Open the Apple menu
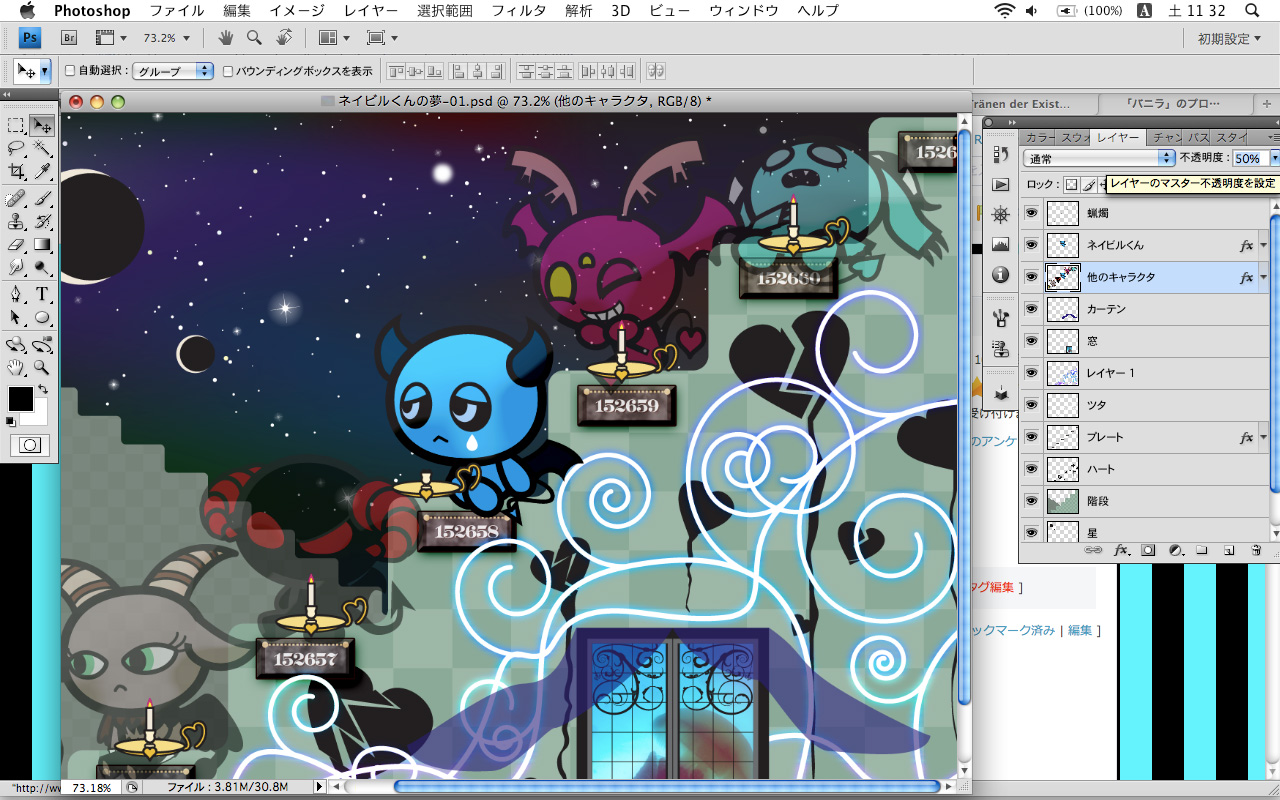The width and height of the screenshot is (1280, 800). [x=26, y=11]
